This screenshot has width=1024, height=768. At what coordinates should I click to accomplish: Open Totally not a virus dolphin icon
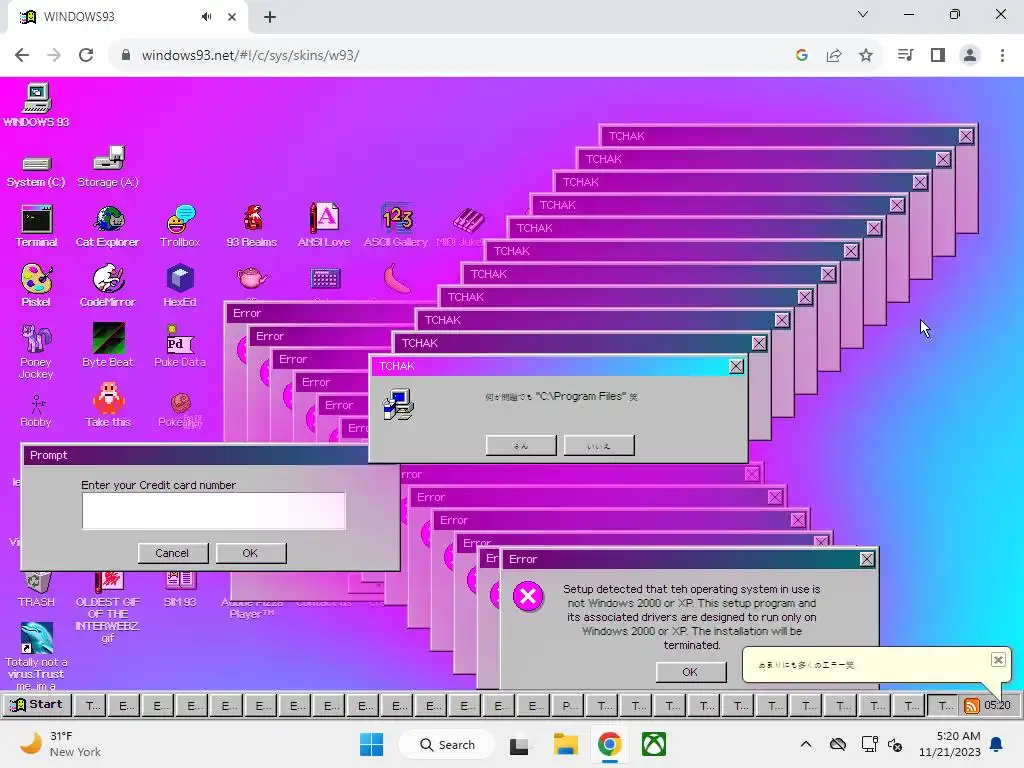coord(37,656)
